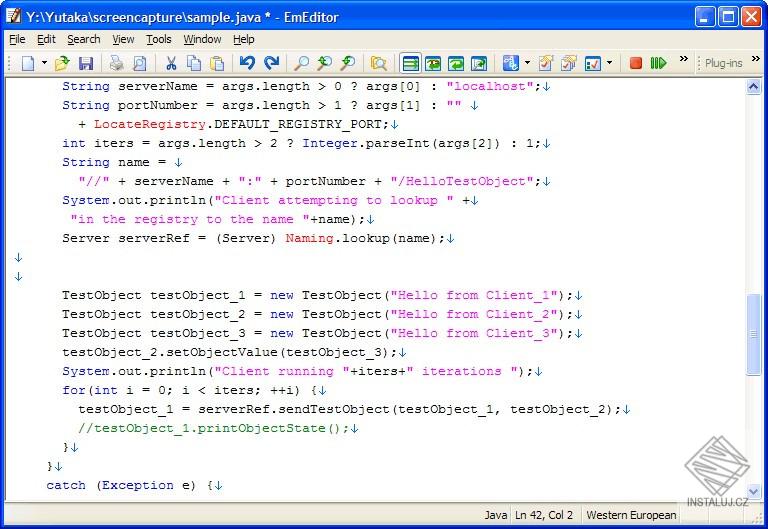Cut selection with the scissors icon

click(x=171, y=63)
